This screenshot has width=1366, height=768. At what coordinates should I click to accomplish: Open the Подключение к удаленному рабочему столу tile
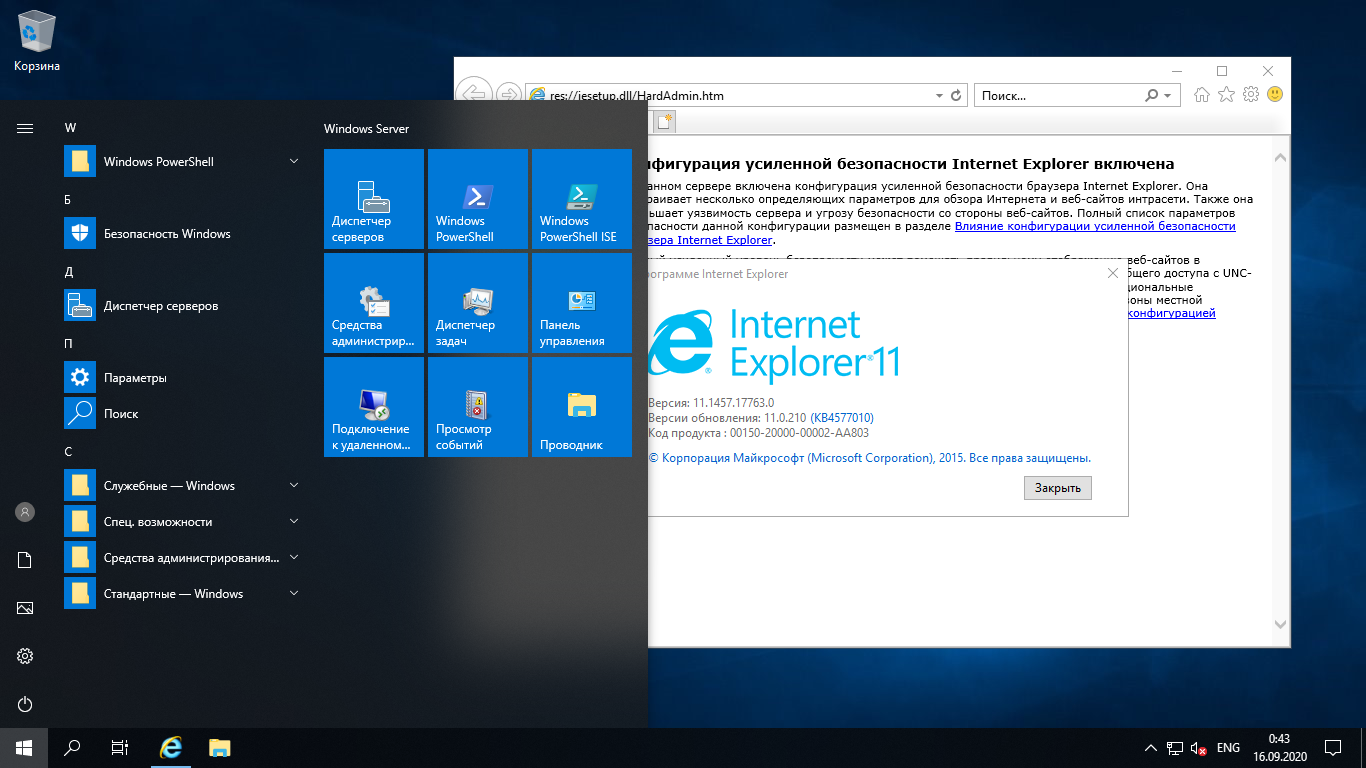click(374, 407)
